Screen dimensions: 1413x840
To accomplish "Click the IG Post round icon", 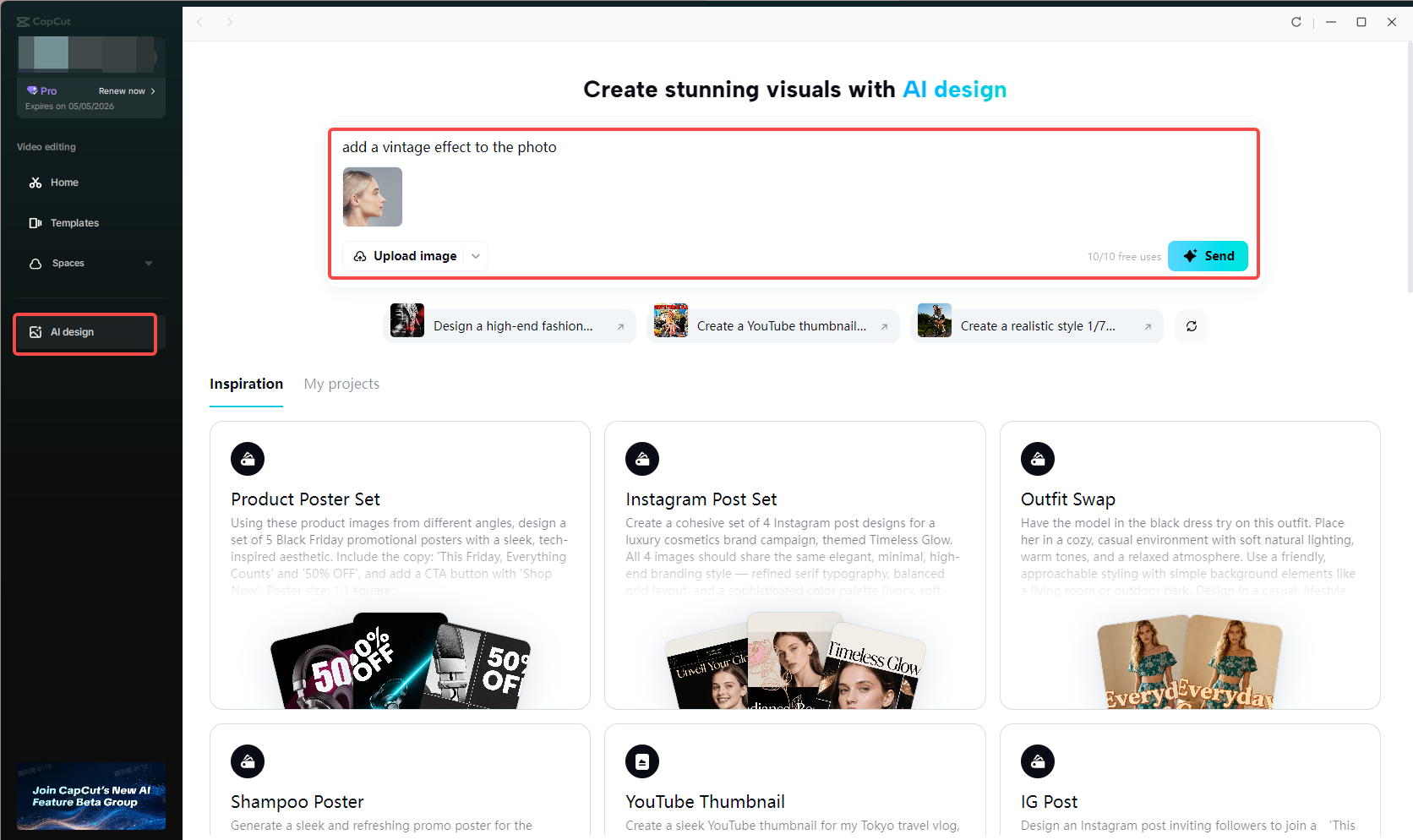I will (x=1038, y=761).
